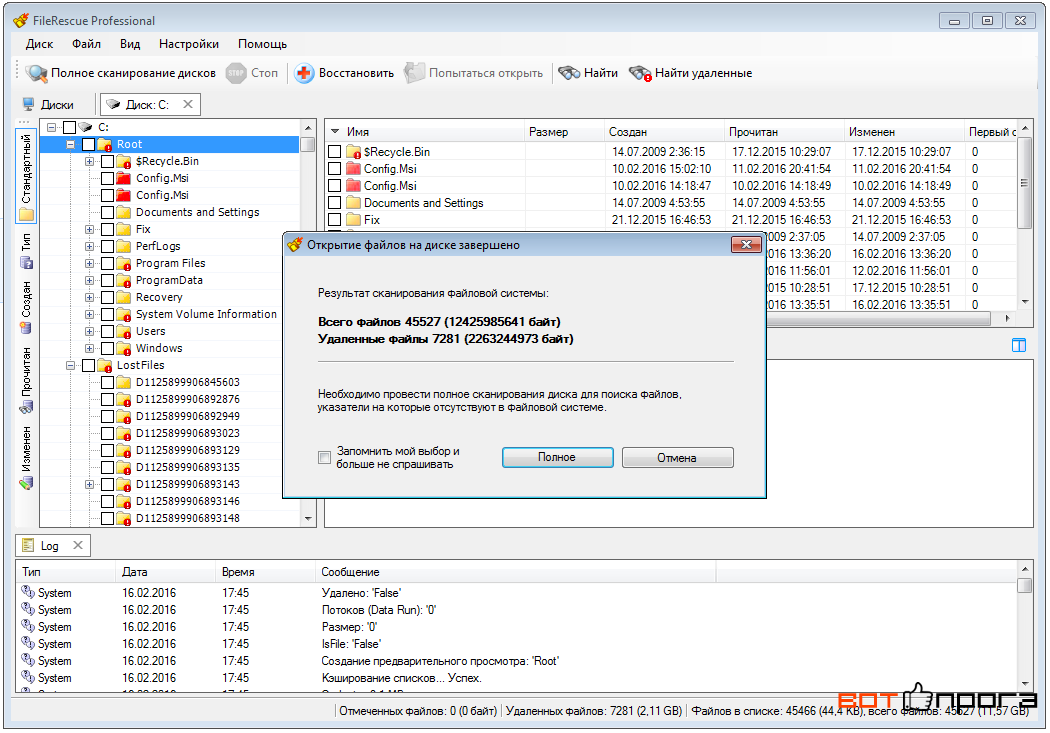Open the Вид menu
This screenshot has width=1050, height=733.
[x=130, y=44]
